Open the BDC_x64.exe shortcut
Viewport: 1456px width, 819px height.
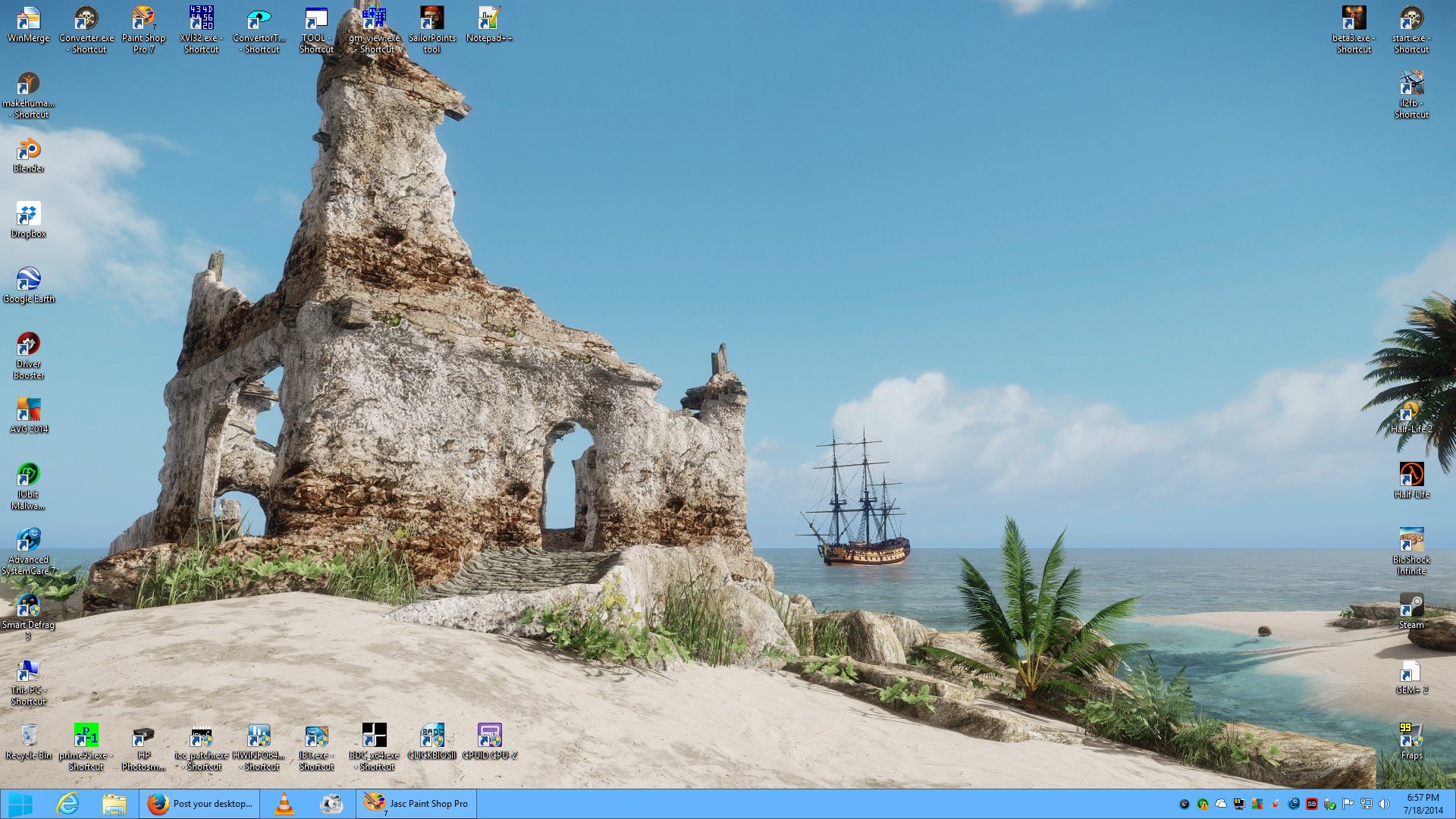[x=374, y=748]
